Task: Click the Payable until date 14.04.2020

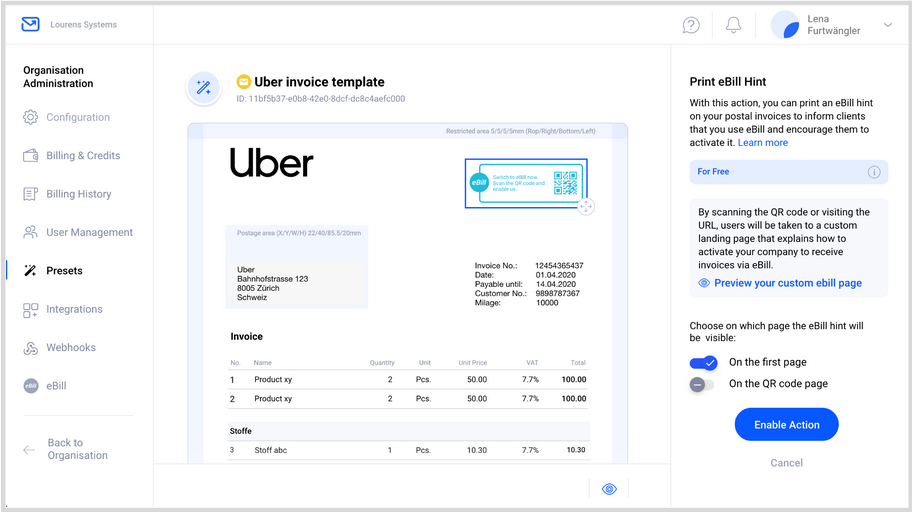Action: [x=555, y=284]
